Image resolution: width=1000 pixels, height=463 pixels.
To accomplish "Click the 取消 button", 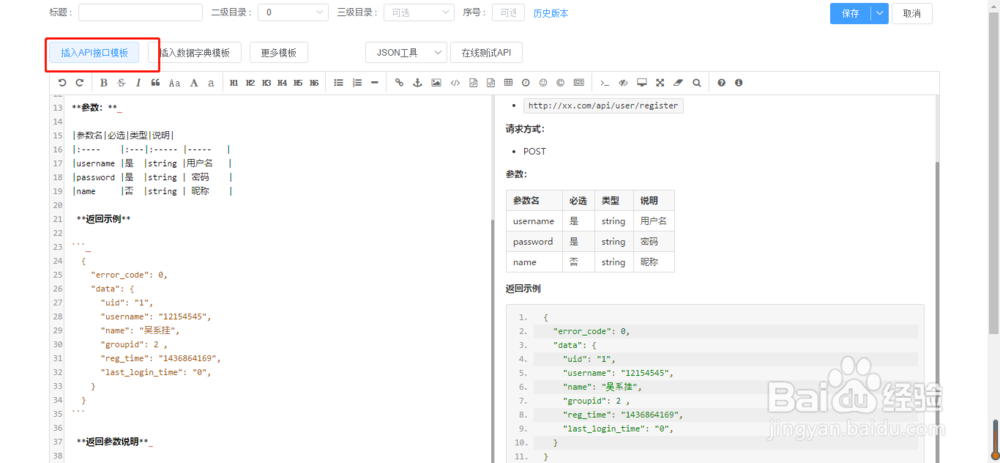I will [912, 13].
